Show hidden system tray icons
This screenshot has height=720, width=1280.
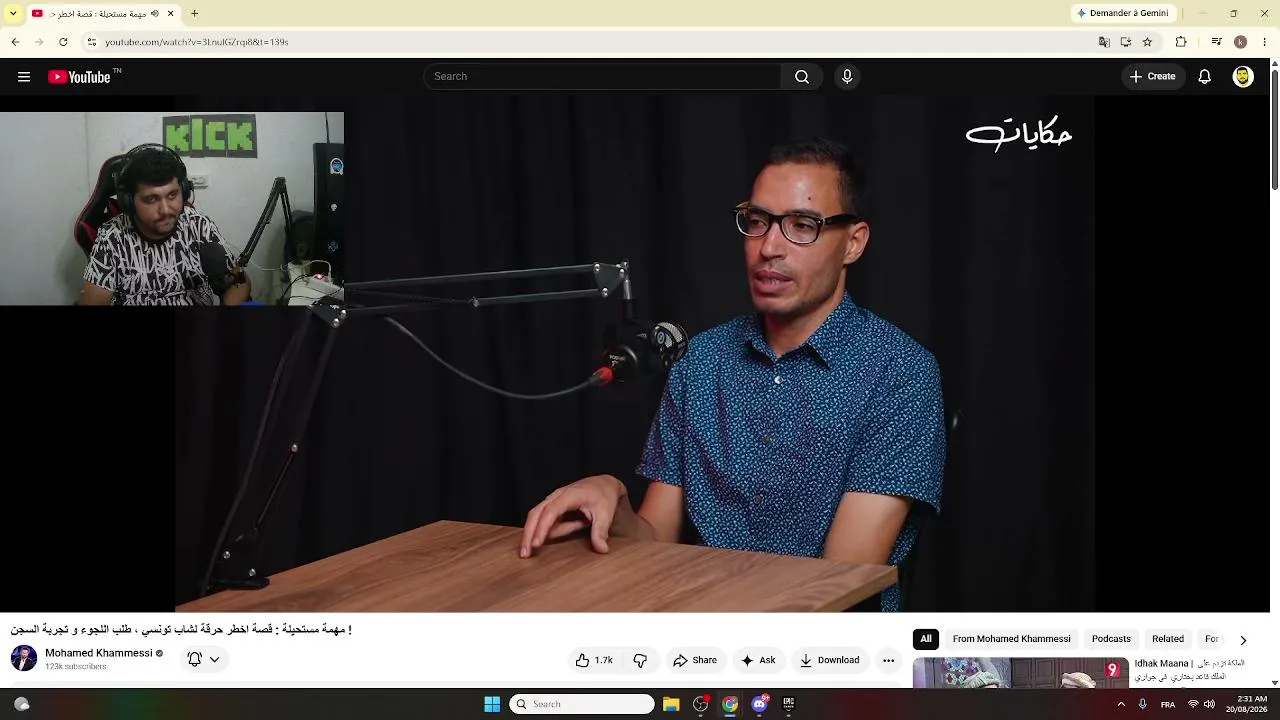click(x=1121, y=704)
